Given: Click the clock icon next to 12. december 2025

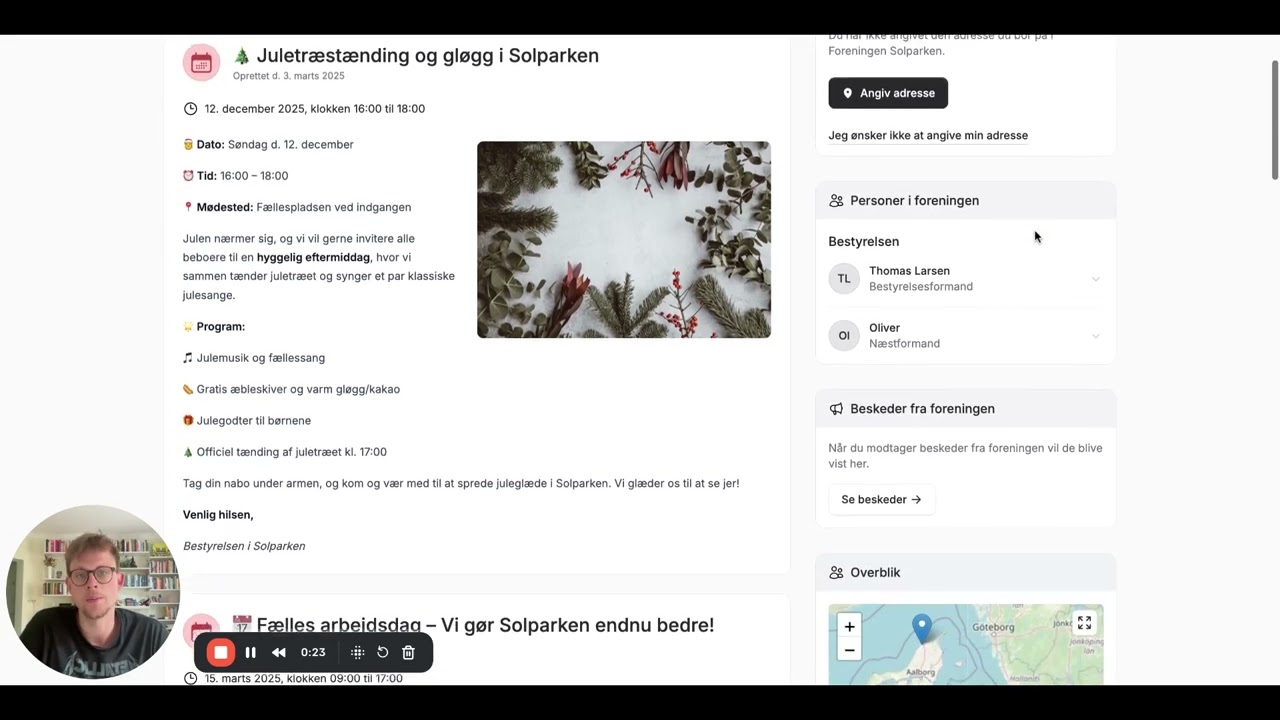Looking at the screenshot, I should coord(191,109).
